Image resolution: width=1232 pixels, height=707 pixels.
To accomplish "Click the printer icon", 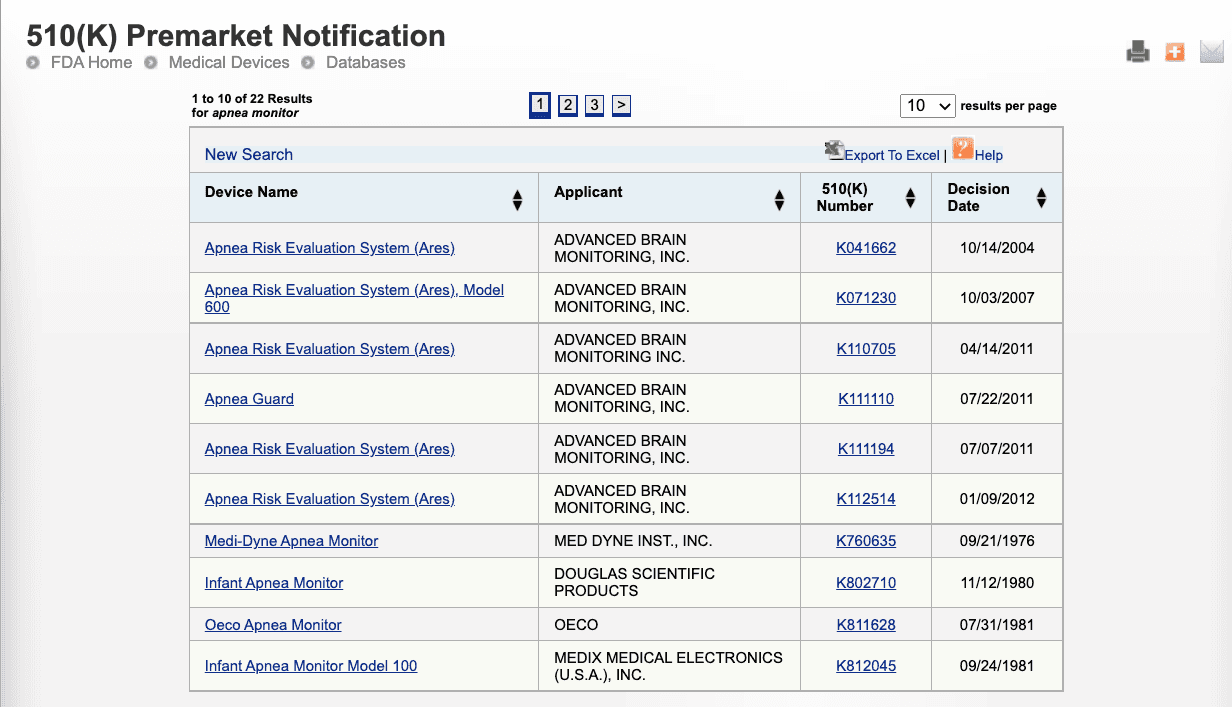I will point(1138,51).
